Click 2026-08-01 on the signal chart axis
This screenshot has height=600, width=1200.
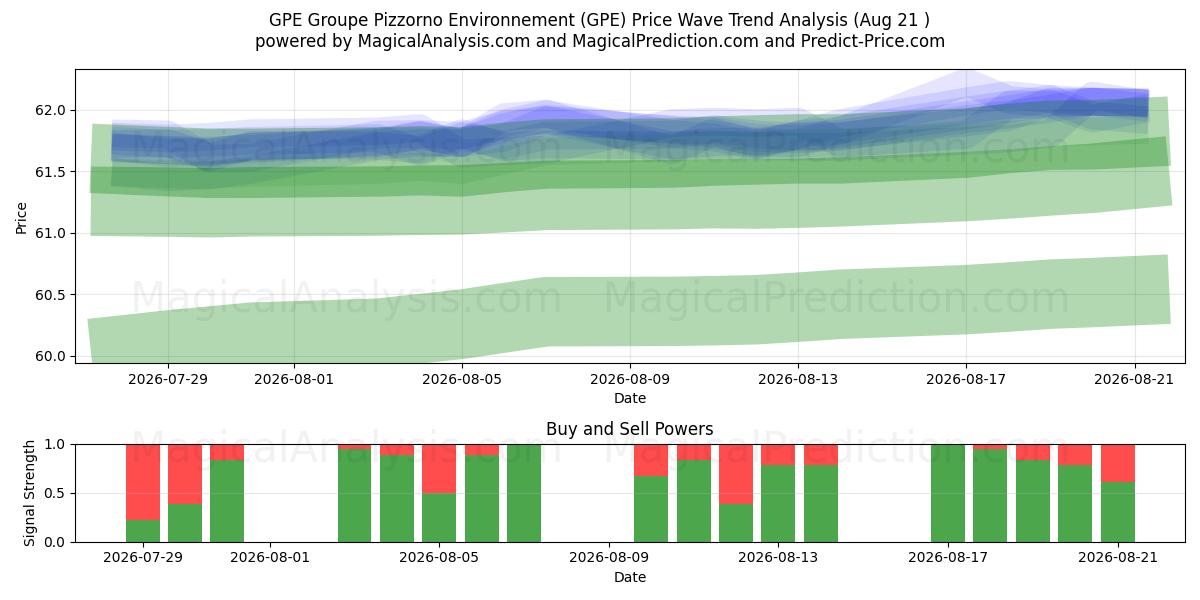270,558
